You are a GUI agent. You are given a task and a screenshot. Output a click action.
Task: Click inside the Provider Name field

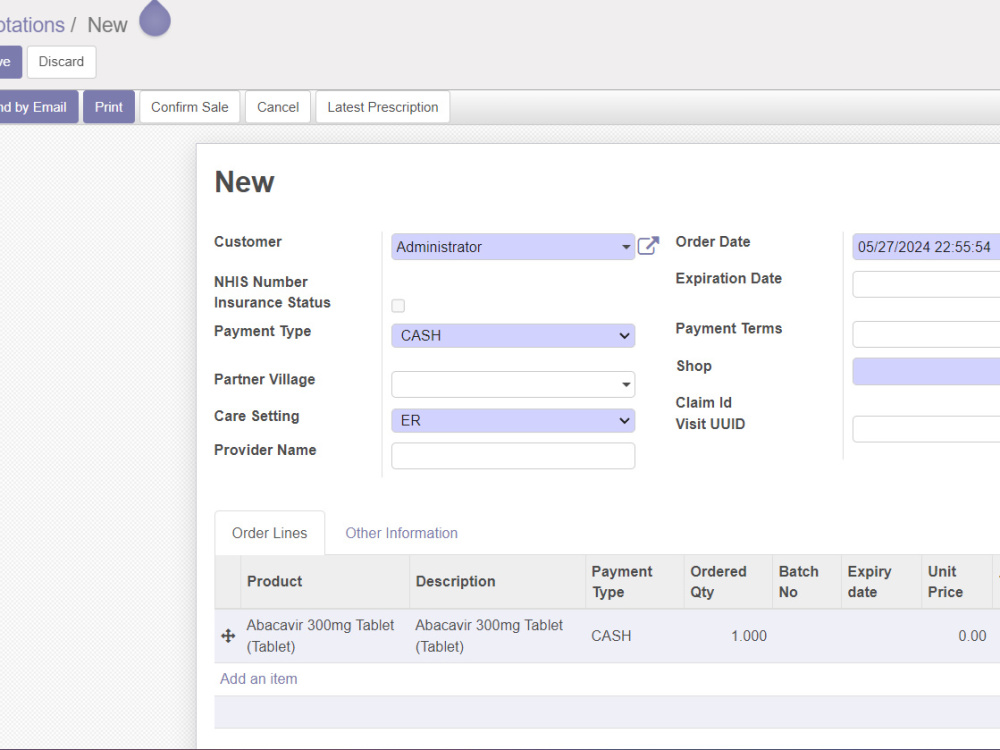(x=512, y=455)
